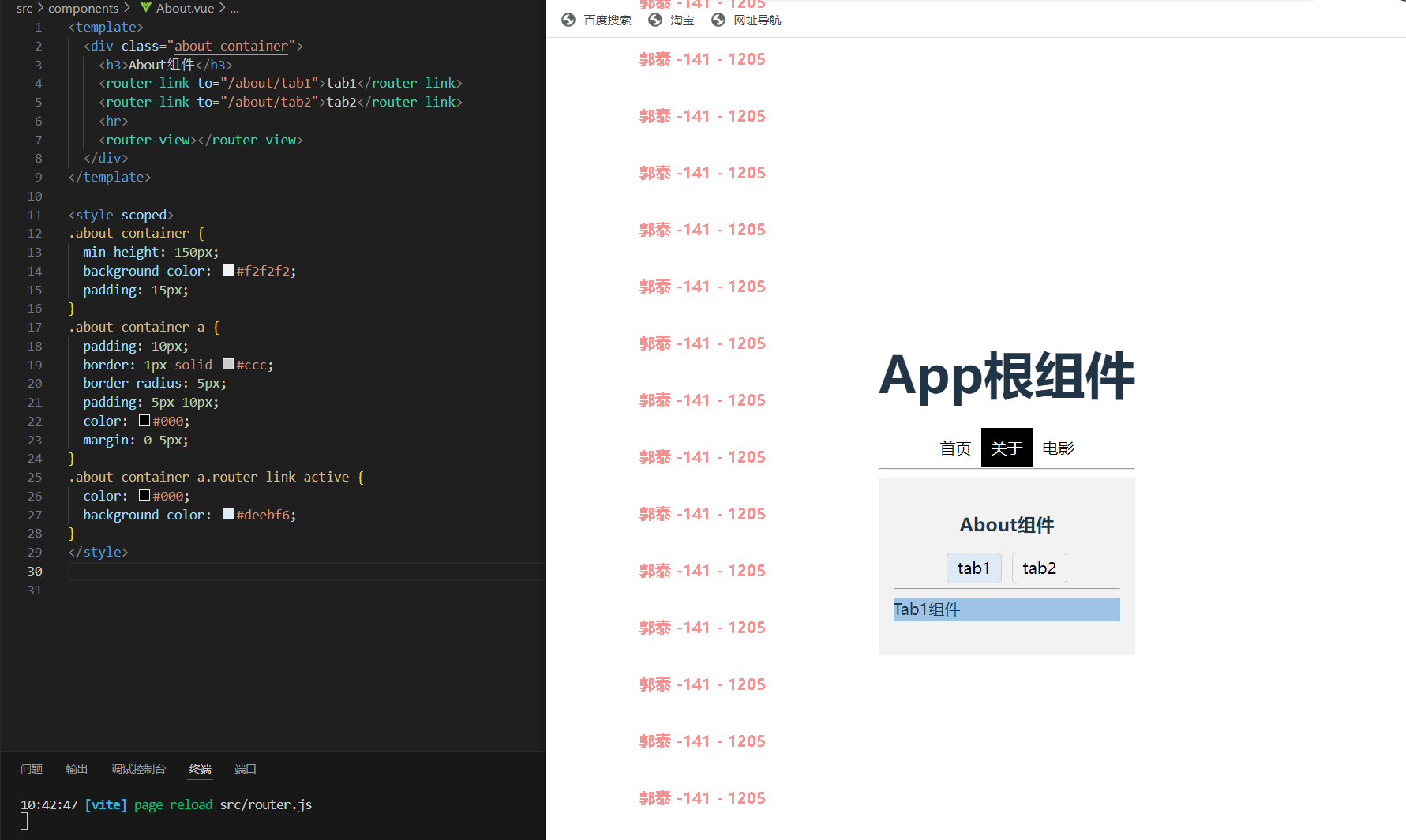Click the a.router-link-active selector on line 25
1406x840 pixels.
[x=273, y=477]
